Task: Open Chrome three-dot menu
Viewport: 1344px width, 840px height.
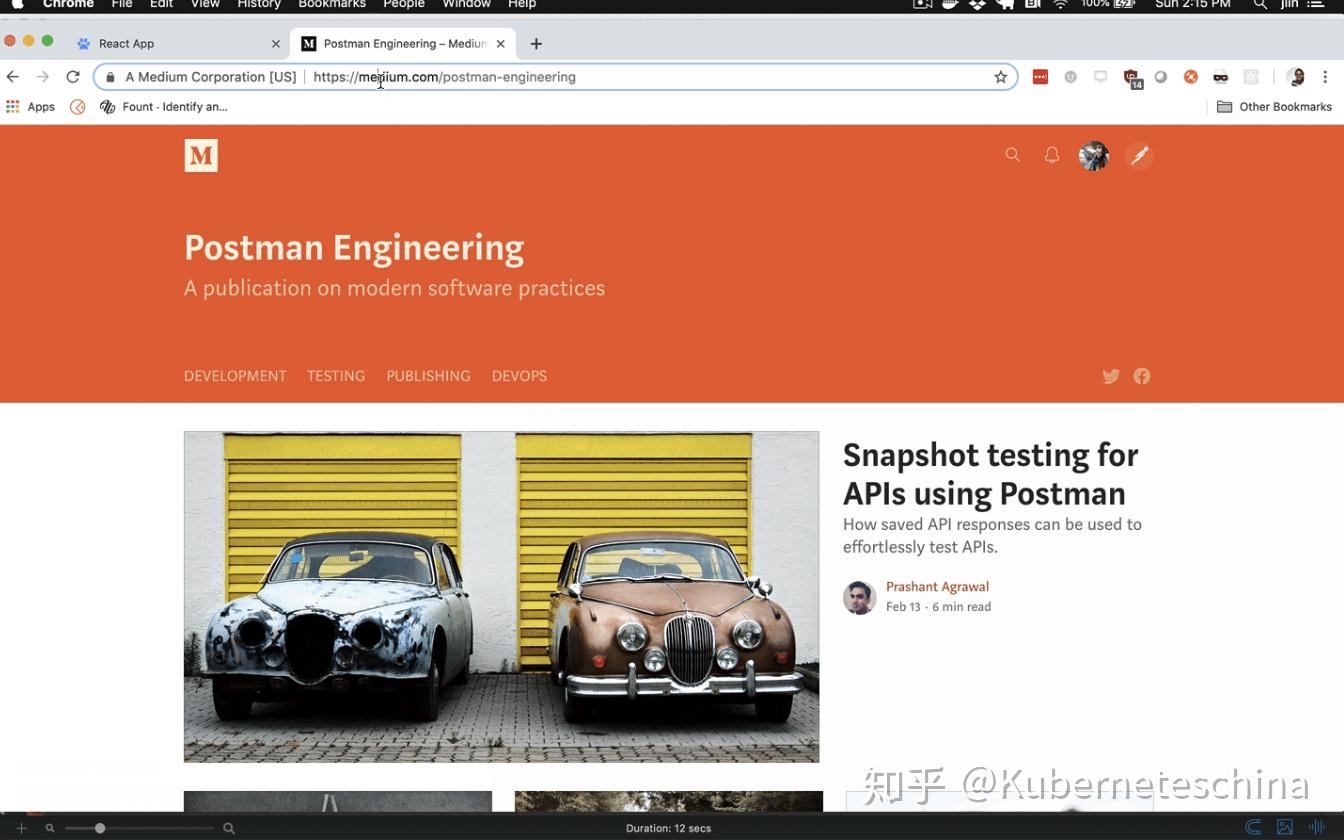Action: 1326,77
